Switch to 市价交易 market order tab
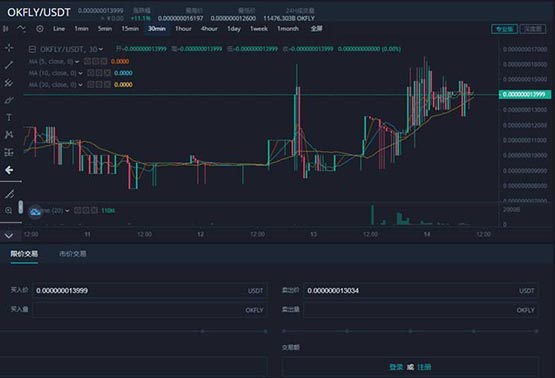The width and height of the screenshot is (555, 378). [73, 254]
